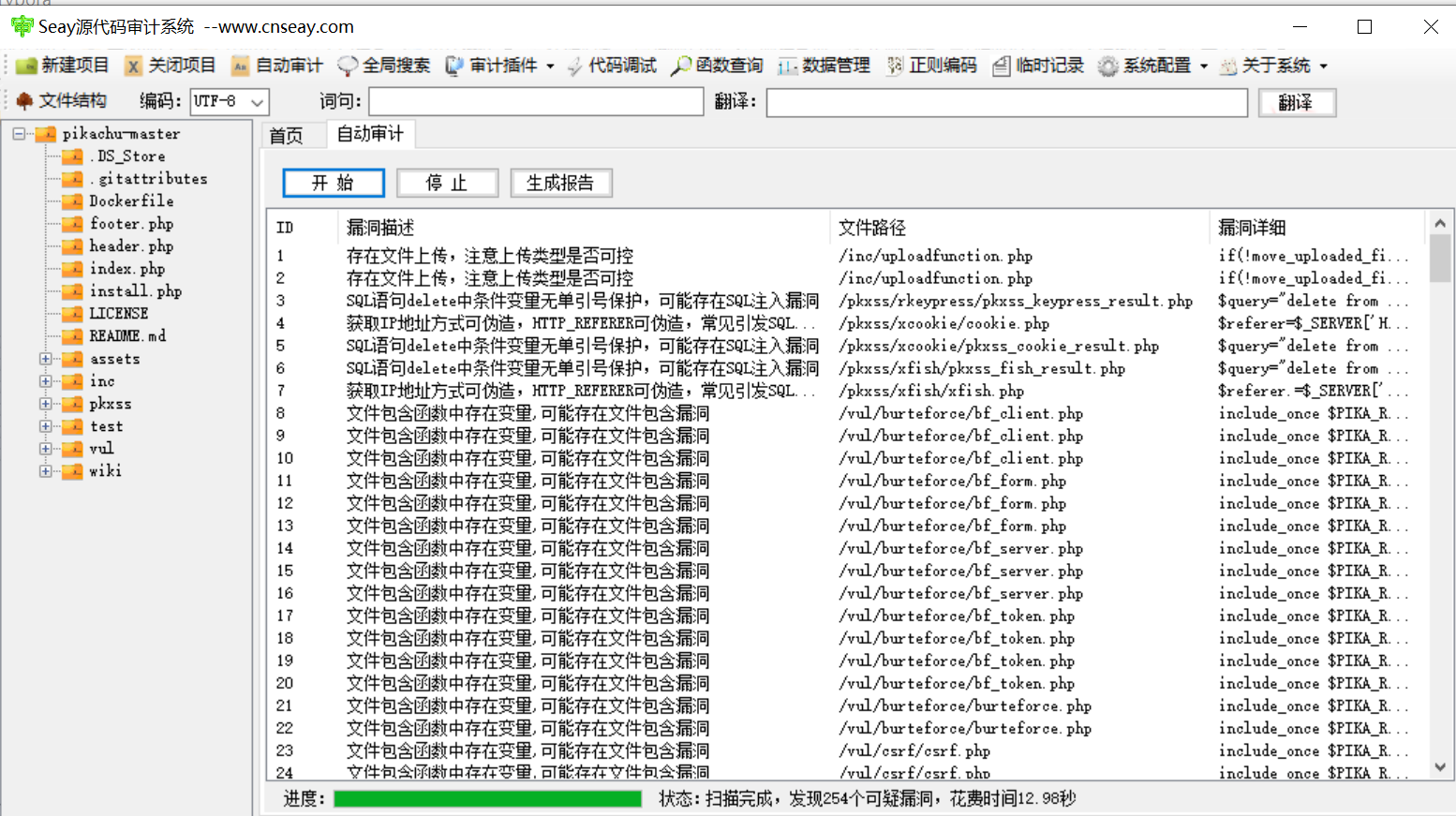Click the scan status text 扫描完成
1456x816 pixels.
737,798
